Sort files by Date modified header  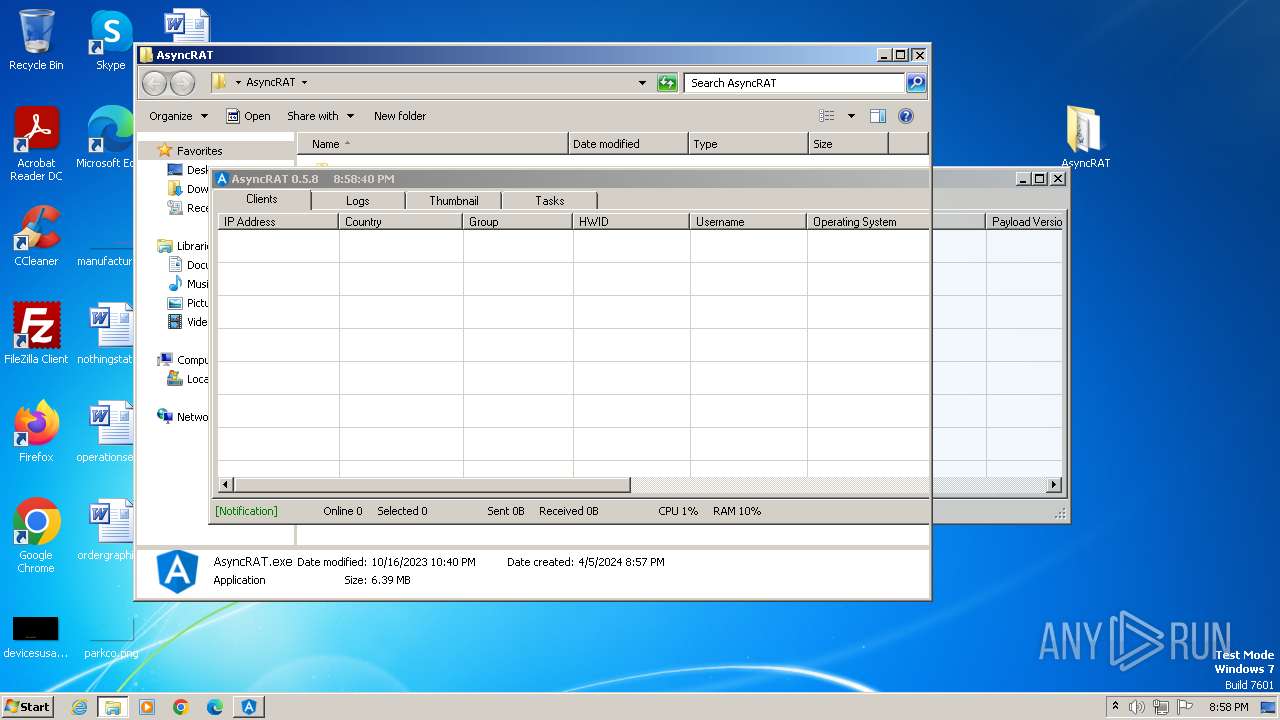(x=628, y=144)
